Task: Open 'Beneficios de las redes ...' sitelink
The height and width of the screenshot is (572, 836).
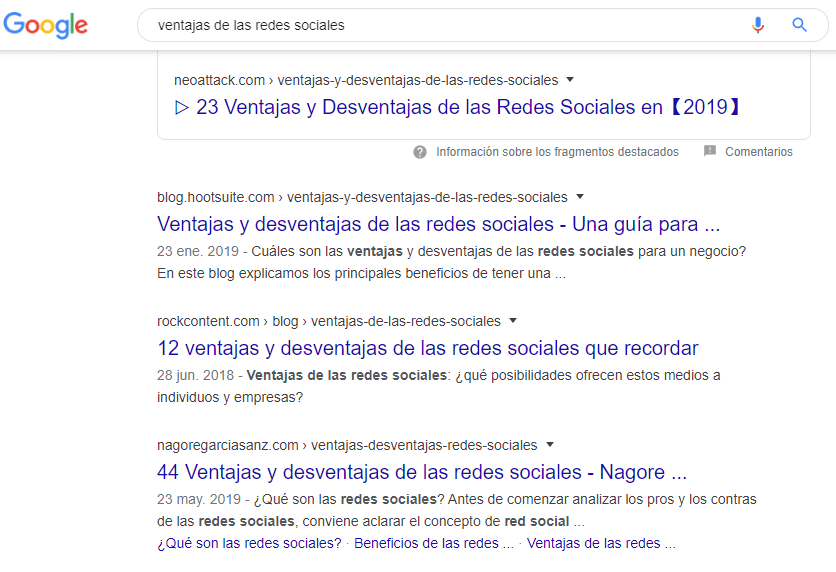Action: [434, 543]
